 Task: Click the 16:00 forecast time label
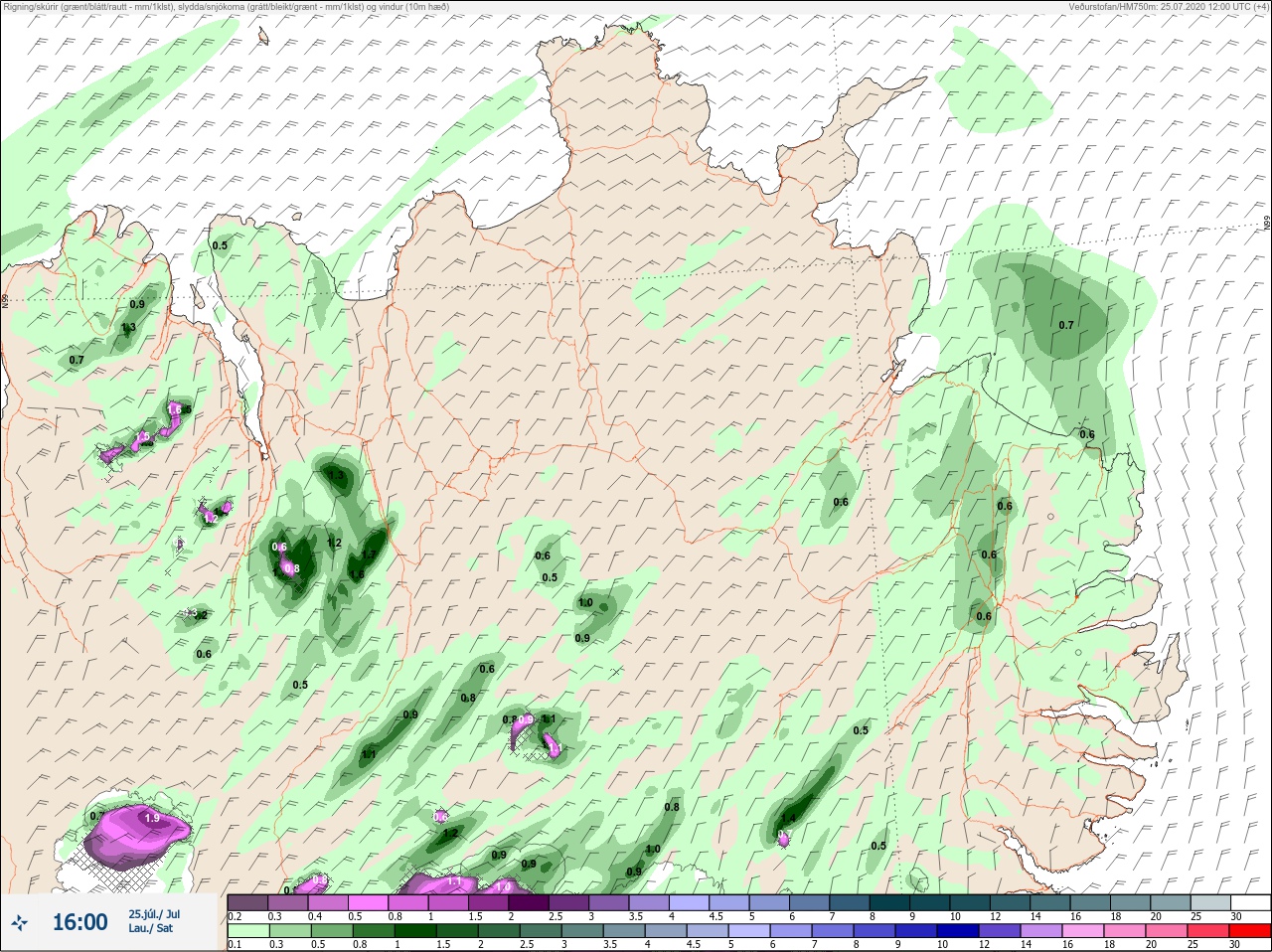79,922
